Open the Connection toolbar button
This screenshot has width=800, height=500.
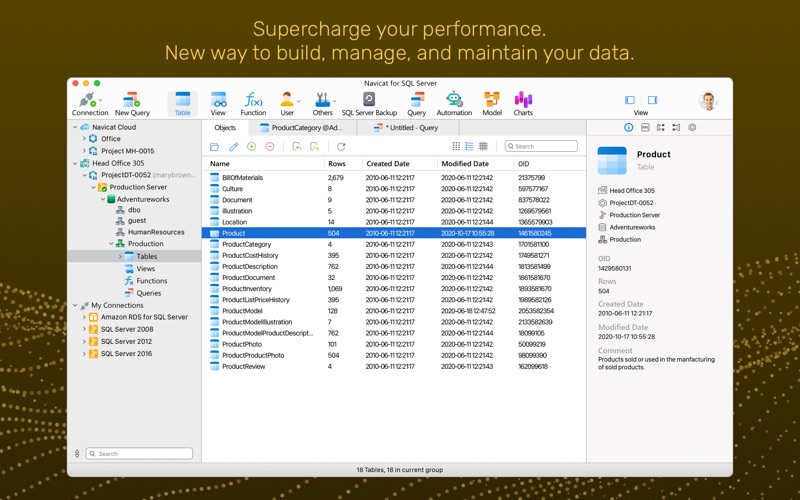pos(90,104)
